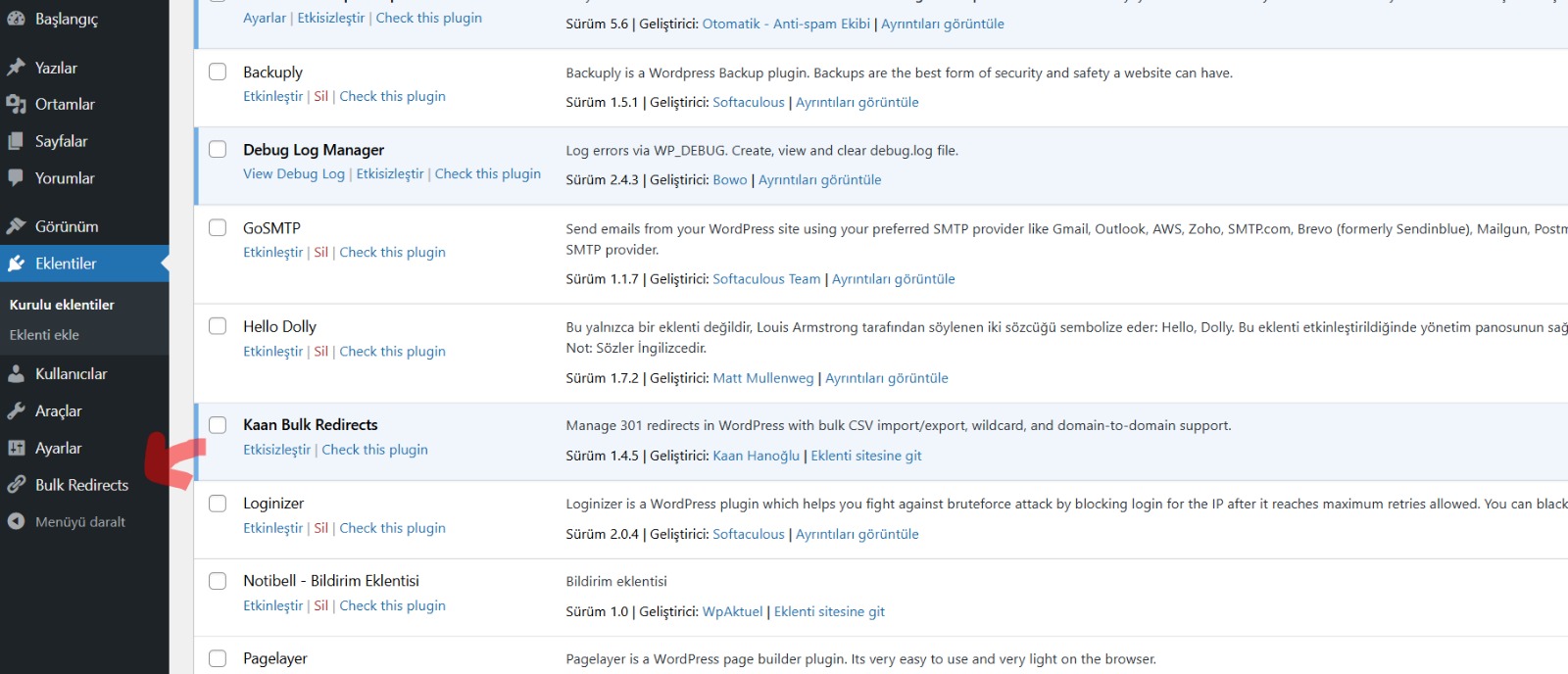
Task: Click the Görünüm paintbrush icon
Action: click(16, 226)
